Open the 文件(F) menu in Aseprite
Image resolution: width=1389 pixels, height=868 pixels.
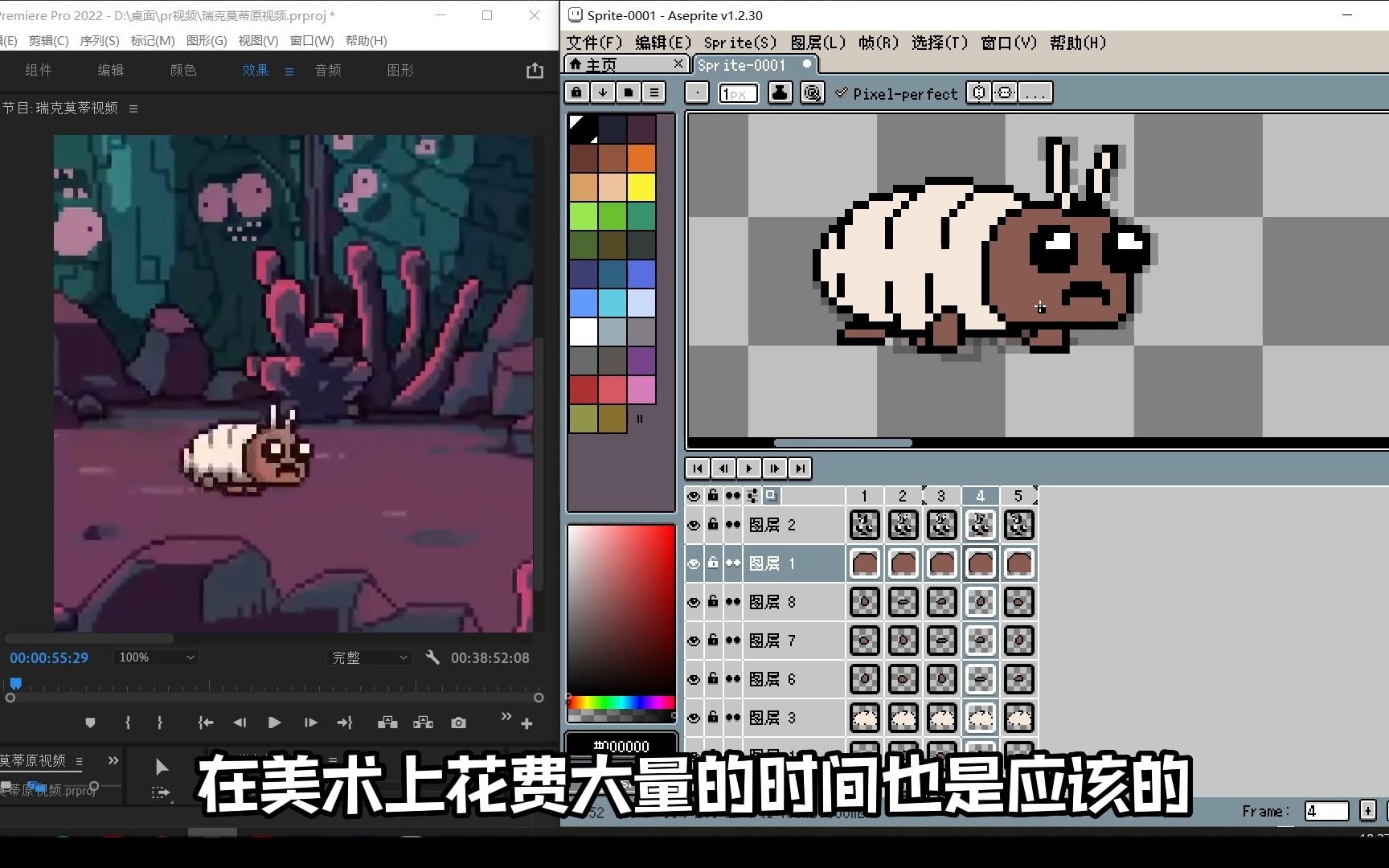pyautogui.click(x=595, y=43)
